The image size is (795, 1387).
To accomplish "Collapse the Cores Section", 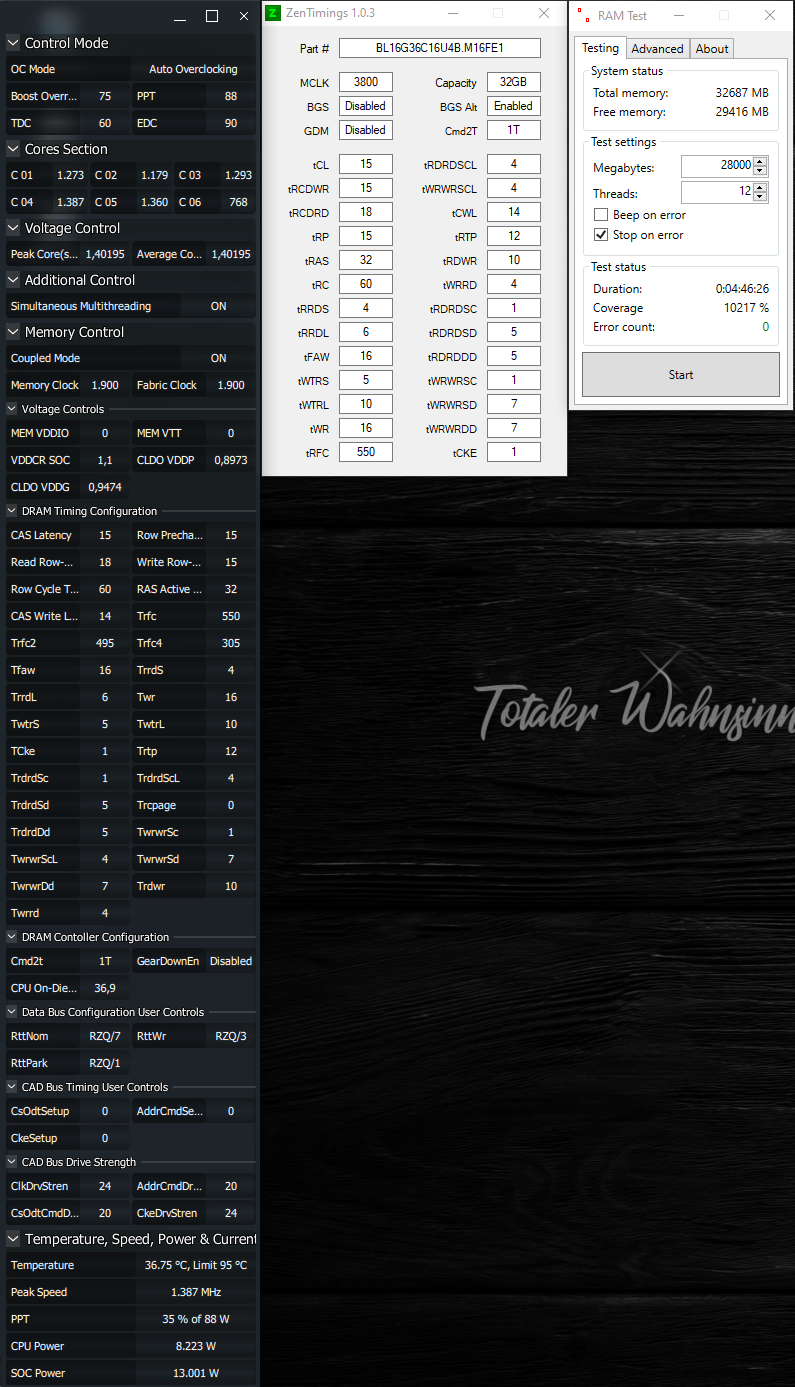I will (x=13, y=149).
